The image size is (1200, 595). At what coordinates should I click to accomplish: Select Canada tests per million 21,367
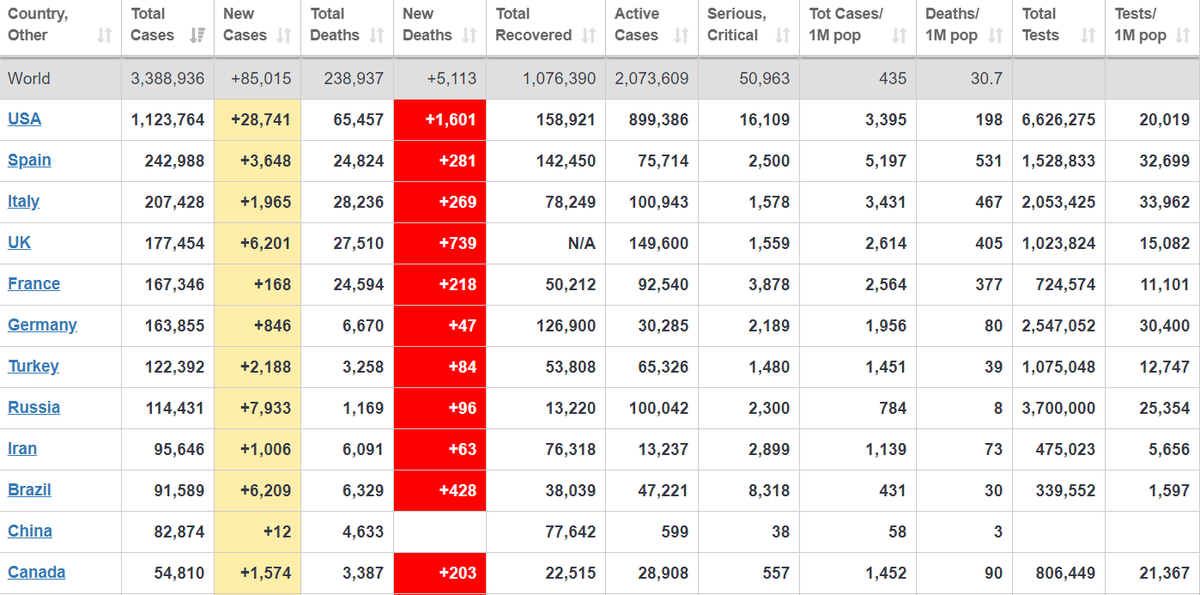click(x=1165, y=572)
